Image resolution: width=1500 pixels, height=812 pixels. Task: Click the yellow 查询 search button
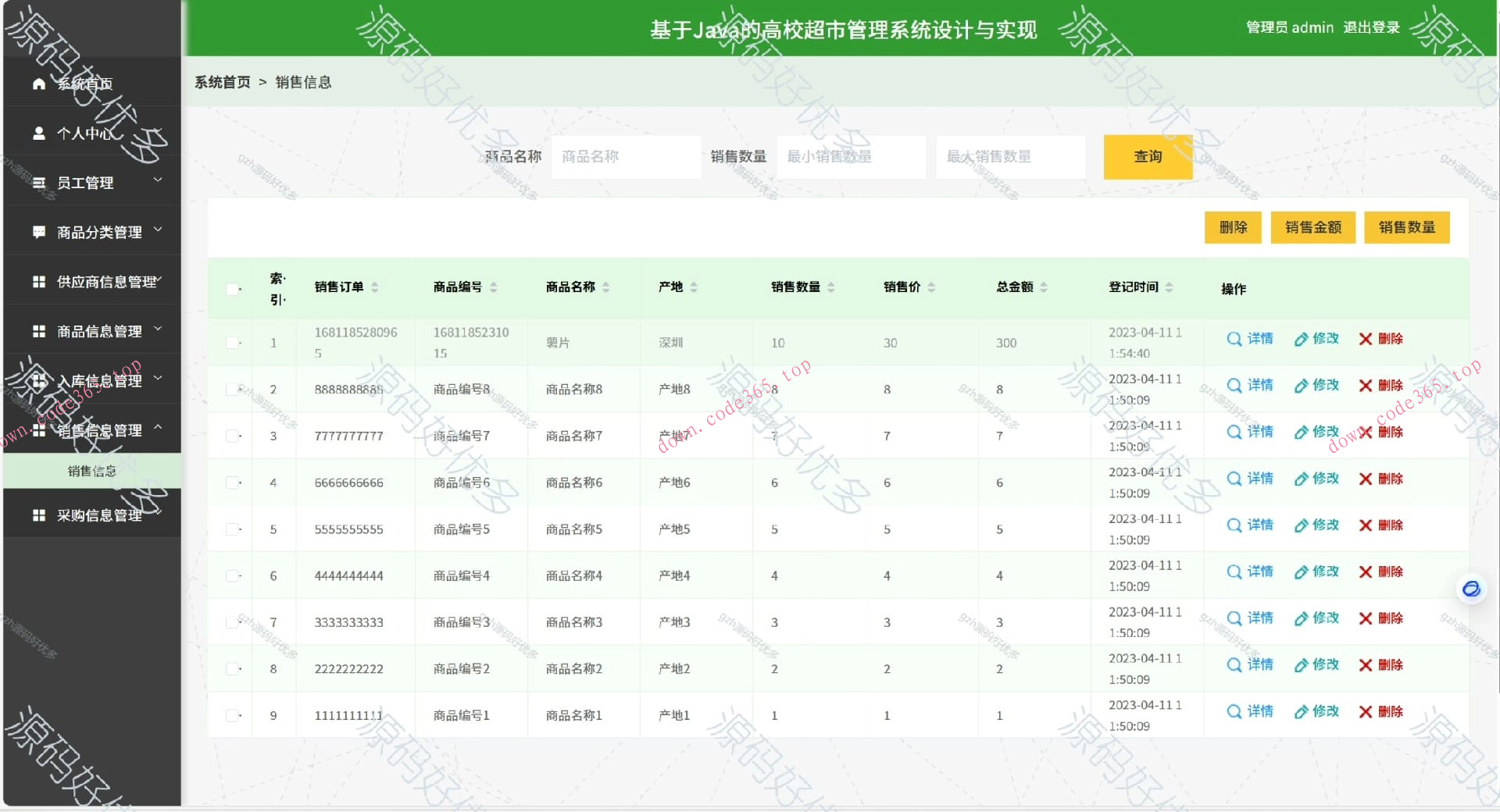(1147, 156)
